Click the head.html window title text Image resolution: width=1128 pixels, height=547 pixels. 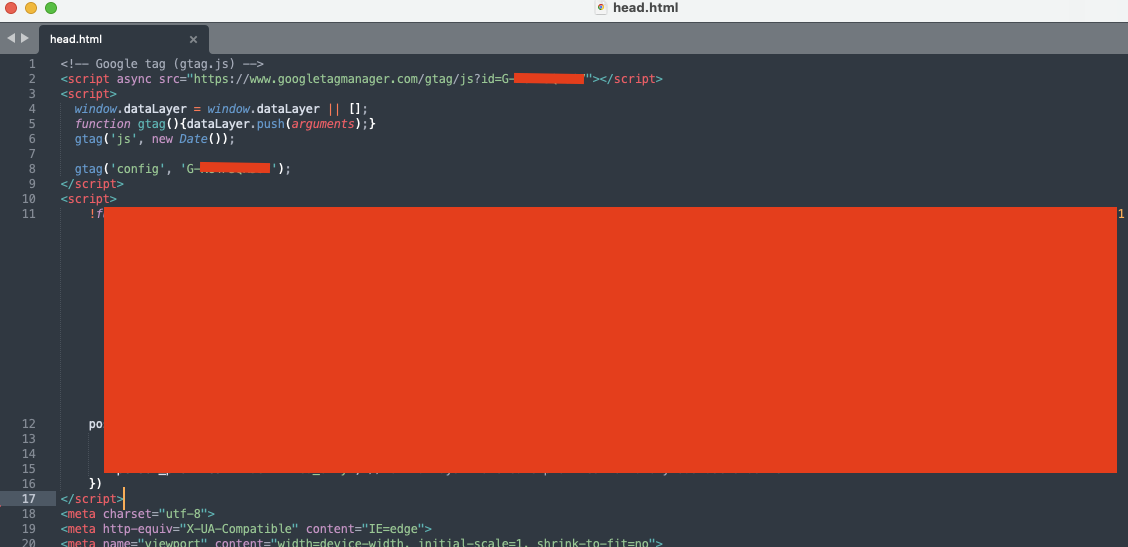coord(645,8)
